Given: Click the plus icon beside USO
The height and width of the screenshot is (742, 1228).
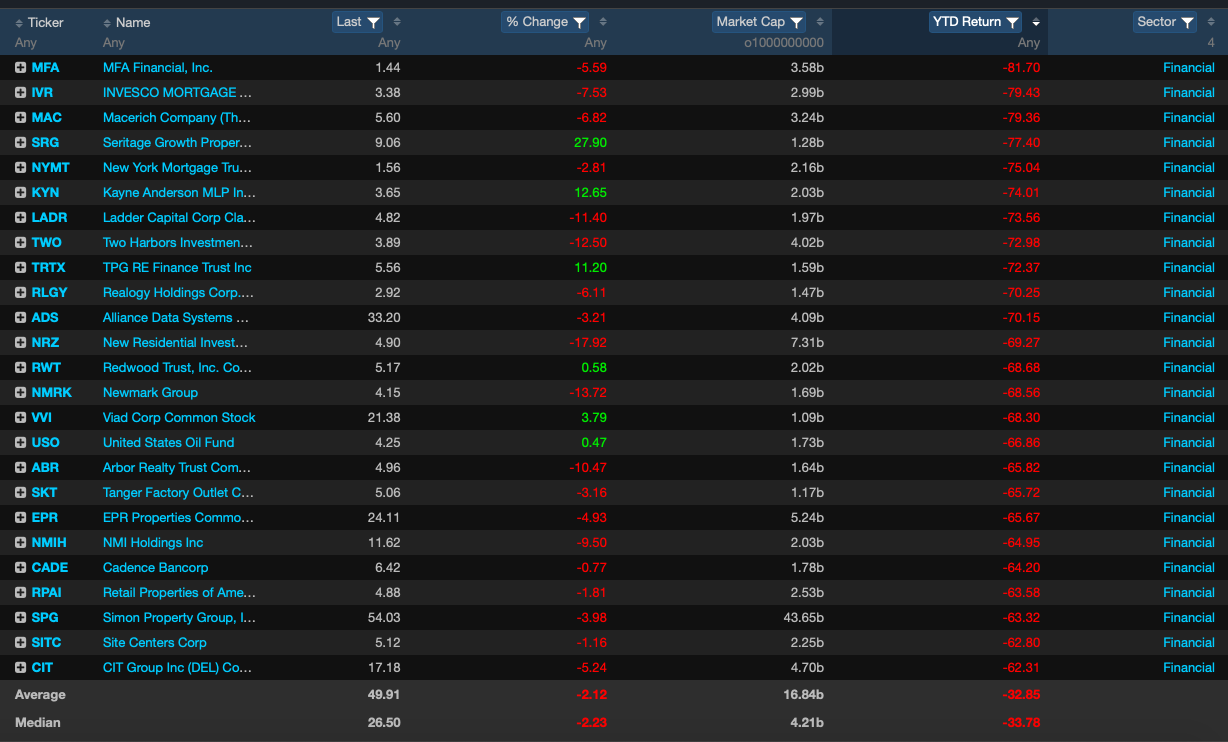Looking at the screenshot, I should pos(20,442).
